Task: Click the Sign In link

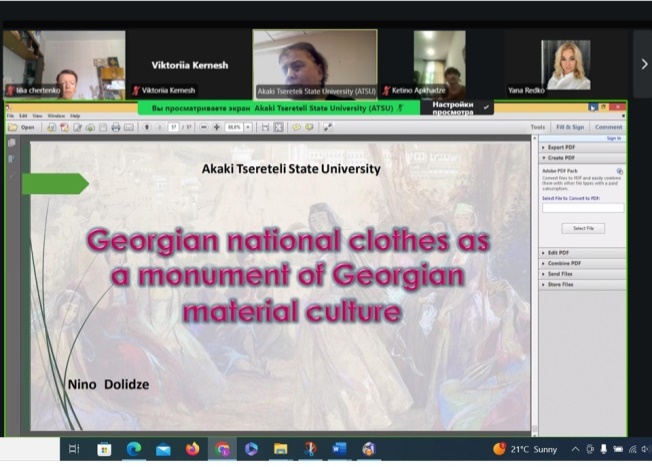Action: click(x=614, y=138)
